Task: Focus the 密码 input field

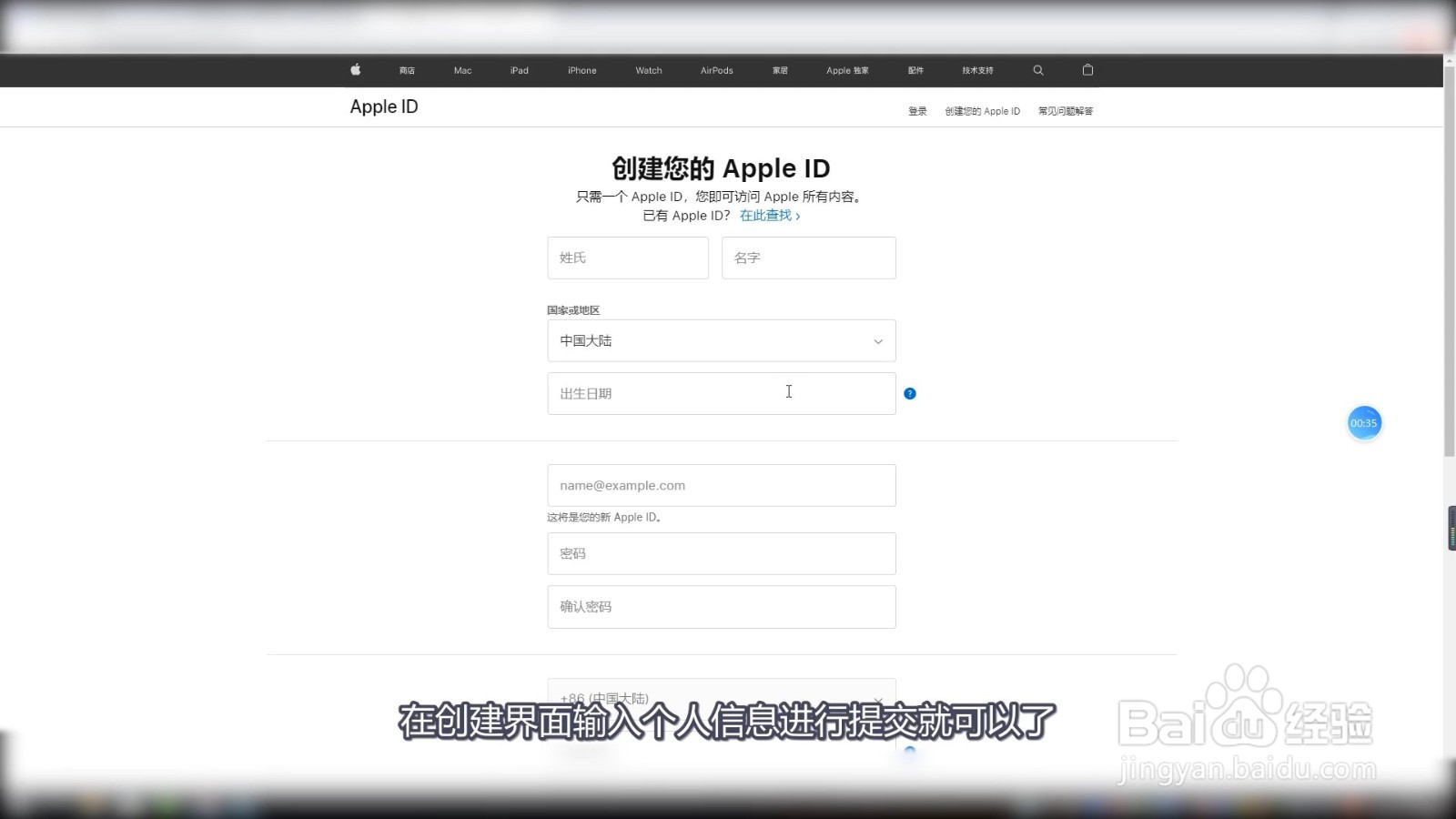Action: click(x=722, y=553)
